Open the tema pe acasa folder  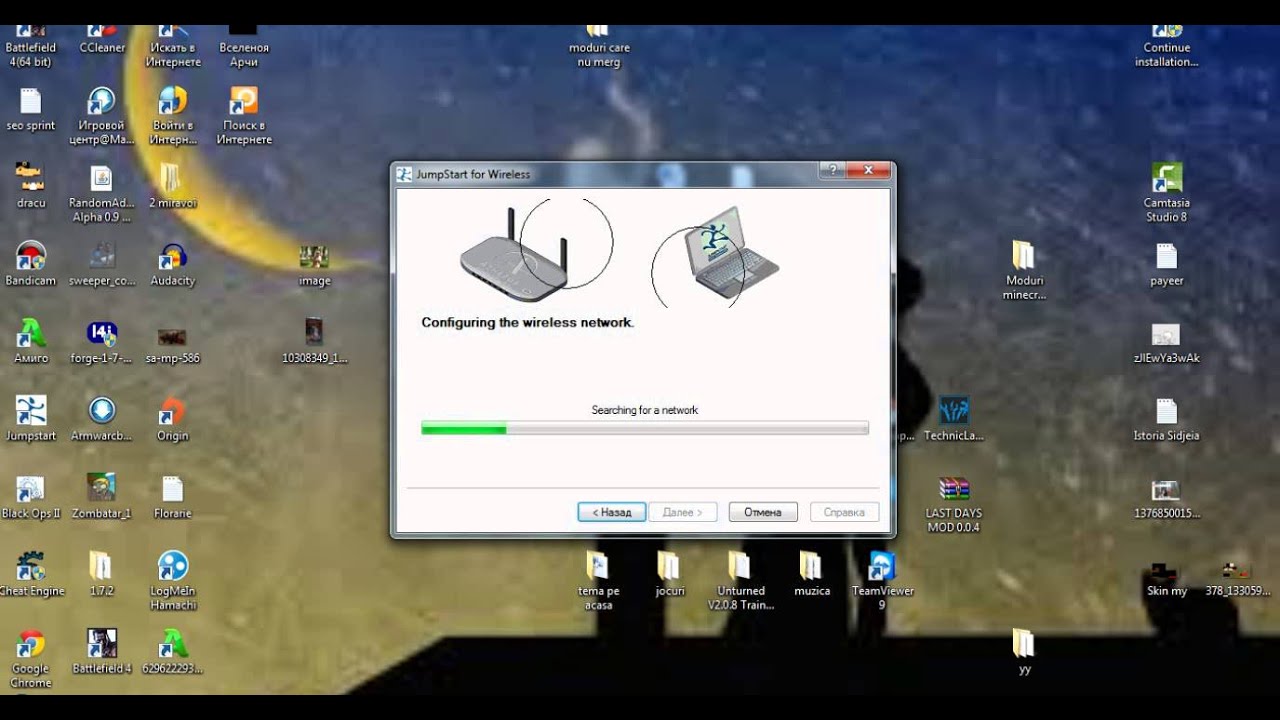point(598,581)
